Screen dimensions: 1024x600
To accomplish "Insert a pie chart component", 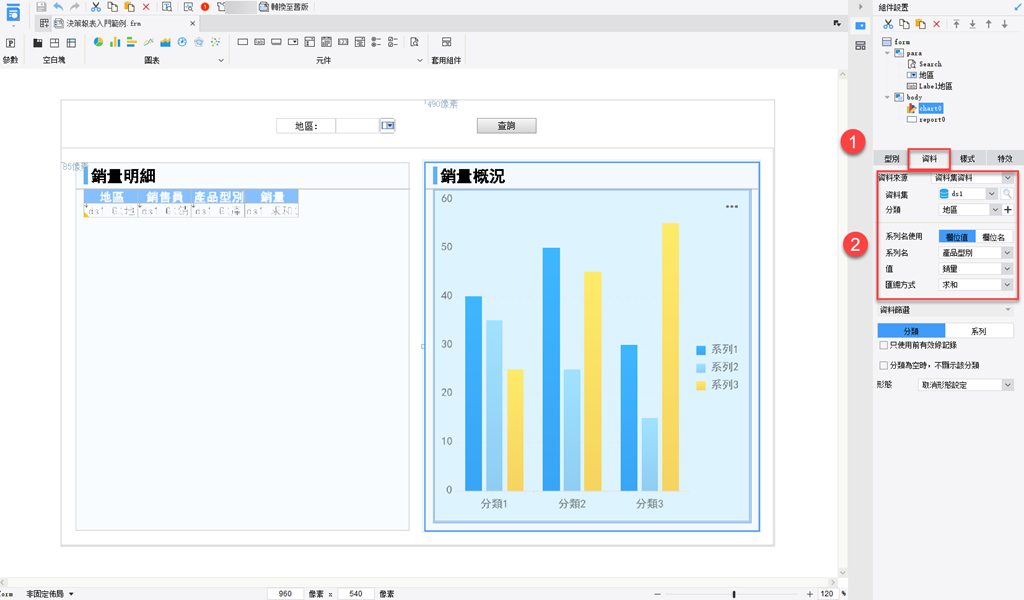I will coord(98,42).
